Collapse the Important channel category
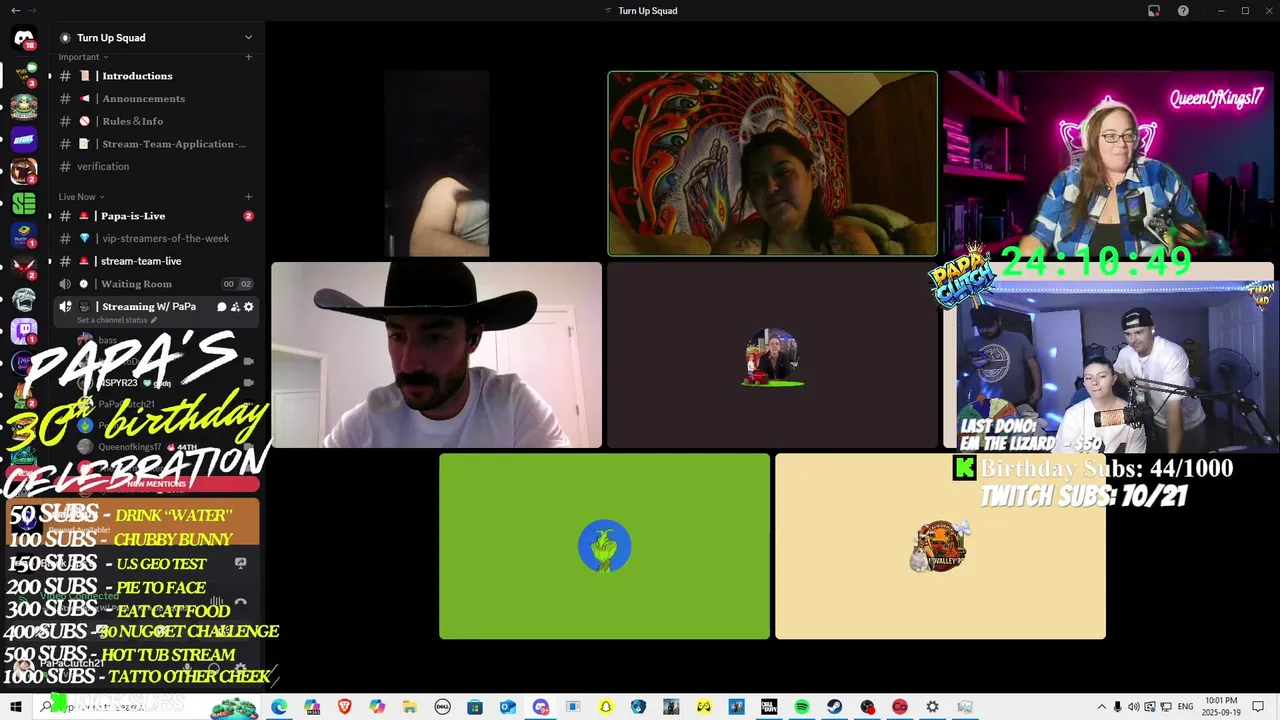1280x720 pixels. (x=83, y=57)
